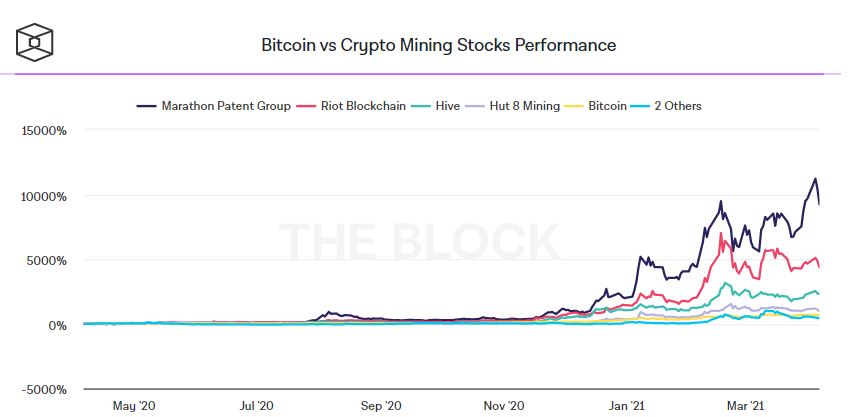850x417 pixels.
Task: Select the Jan '21 x-axis label
Action: coord(628,405)
